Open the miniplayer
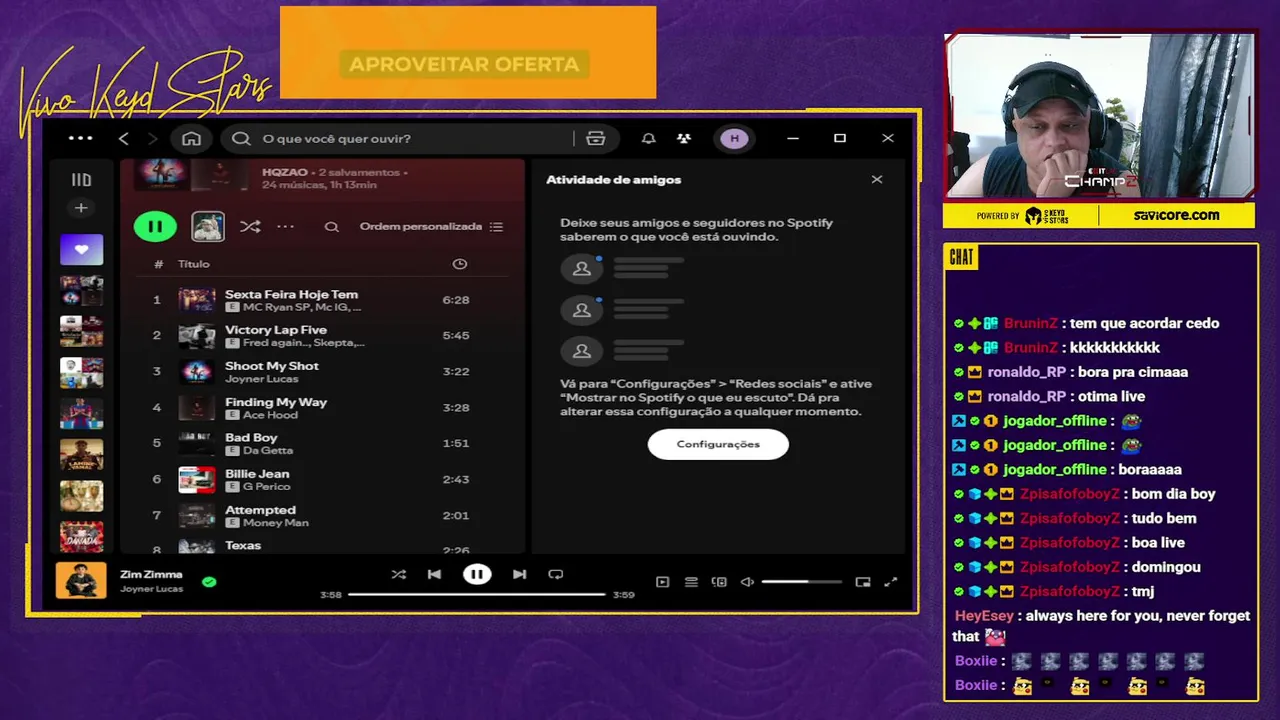The height and width of the screenshot is (720, 1280). tap(863, 582)
